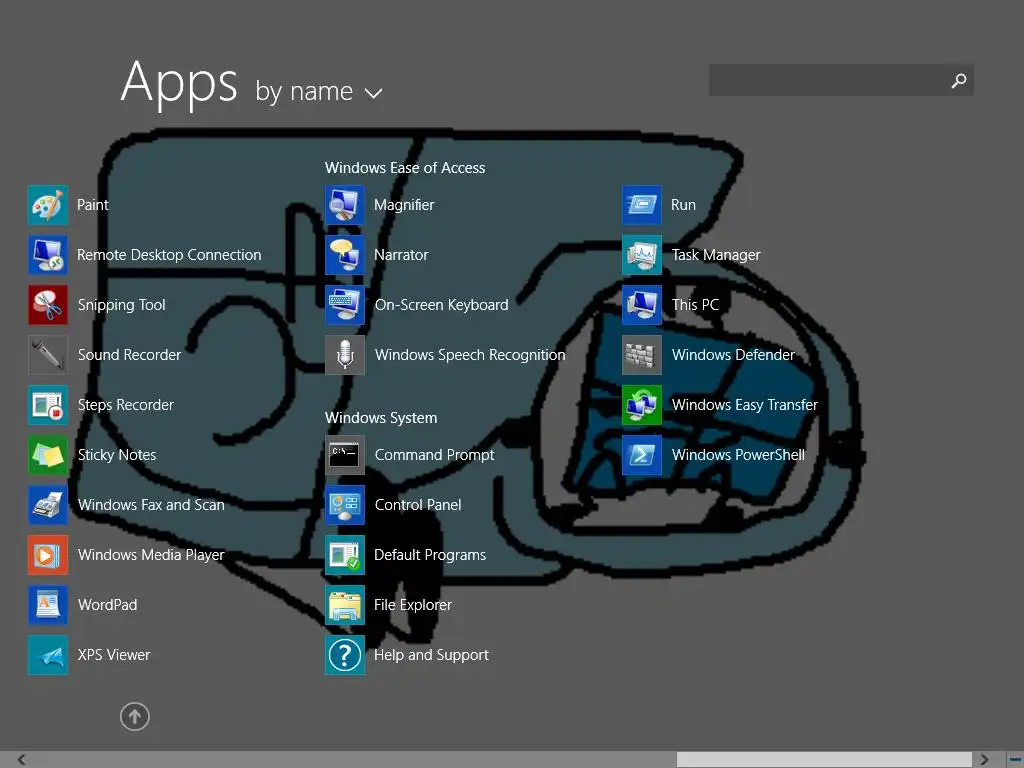Image resolution: width=1024 pixels, height=768 pixels.
Task: Click the 'Narrator' label
Action: pyautogui.click(x=401, y=255)
